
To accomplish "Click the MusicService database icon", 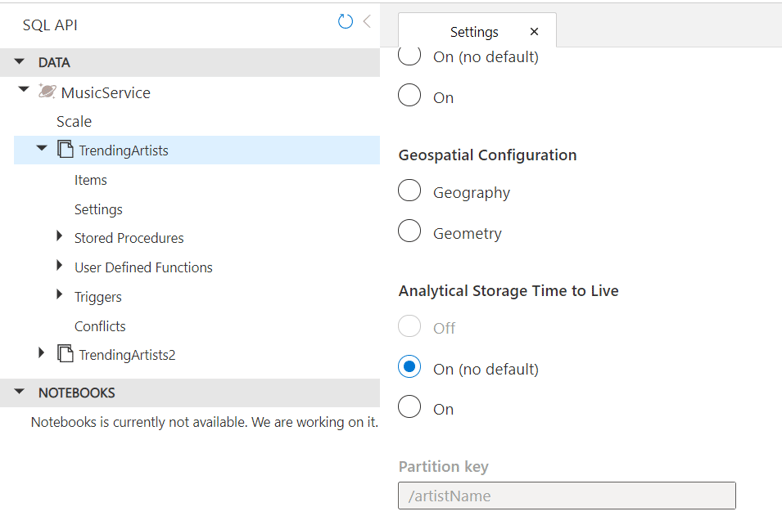I will pyautogui.click(x=47, y=92).
